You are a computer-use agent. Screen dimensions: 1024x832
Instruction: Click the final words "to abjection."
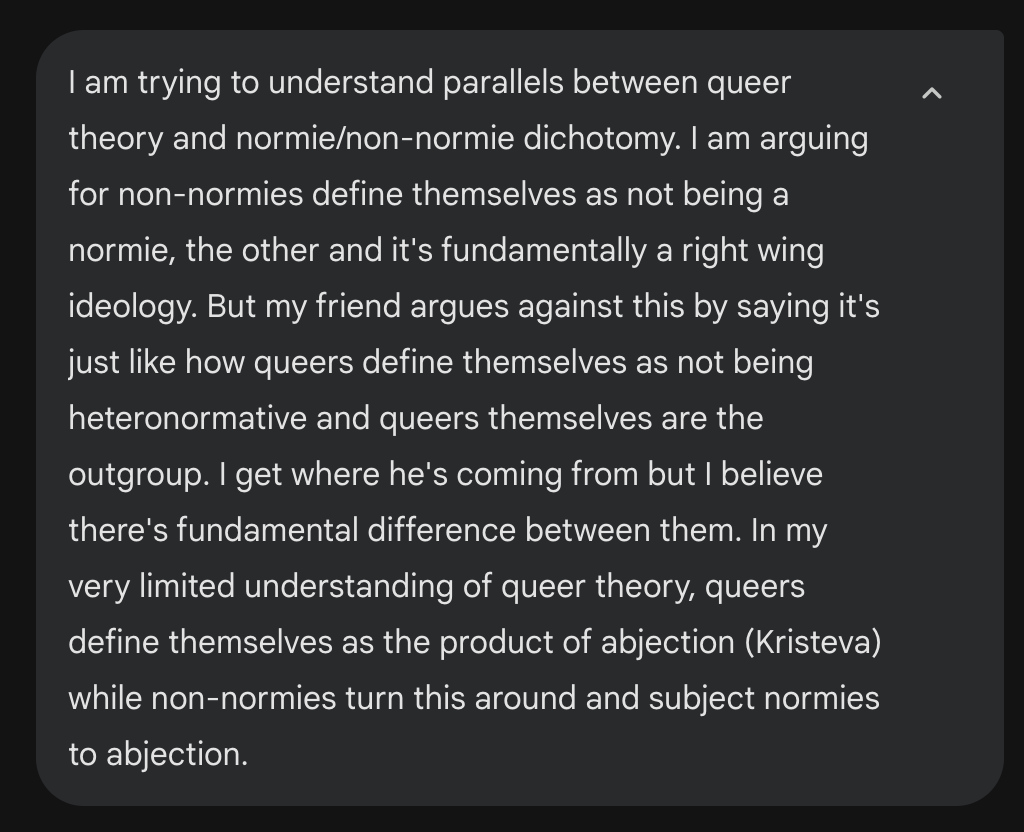156,753
